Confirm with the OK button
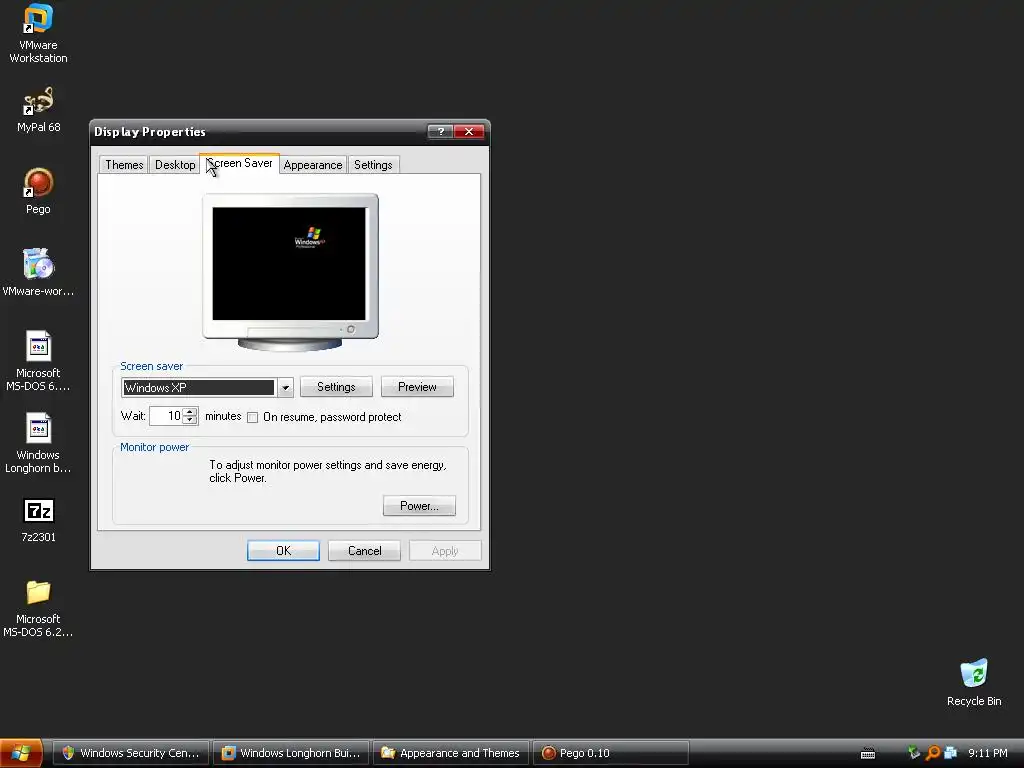The width and height of the screenshot is (1024, 768). 283,551
